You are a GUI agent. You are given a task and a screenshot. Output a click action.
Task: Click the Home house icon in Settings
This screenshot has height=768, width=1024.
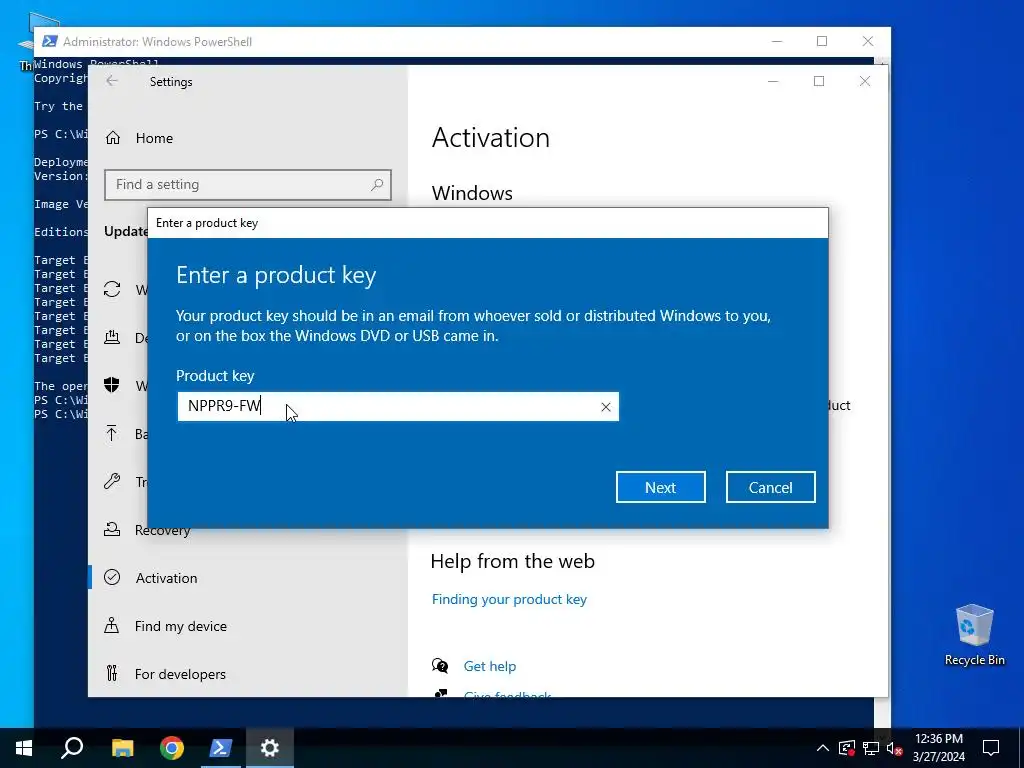[113, 138]
